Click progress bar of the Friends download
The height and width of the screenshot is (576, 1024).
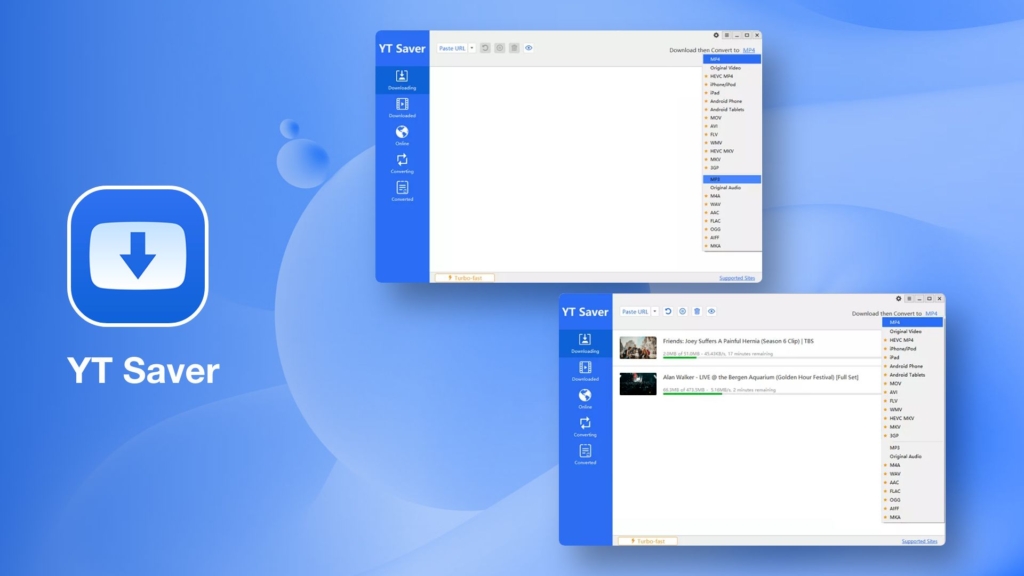pos(771,357)
